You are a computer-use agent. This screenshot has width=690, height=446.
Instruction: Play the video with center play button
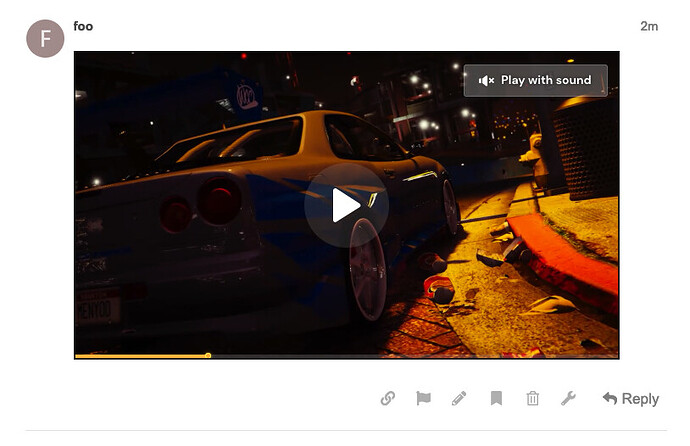click(x=346, y=205)
